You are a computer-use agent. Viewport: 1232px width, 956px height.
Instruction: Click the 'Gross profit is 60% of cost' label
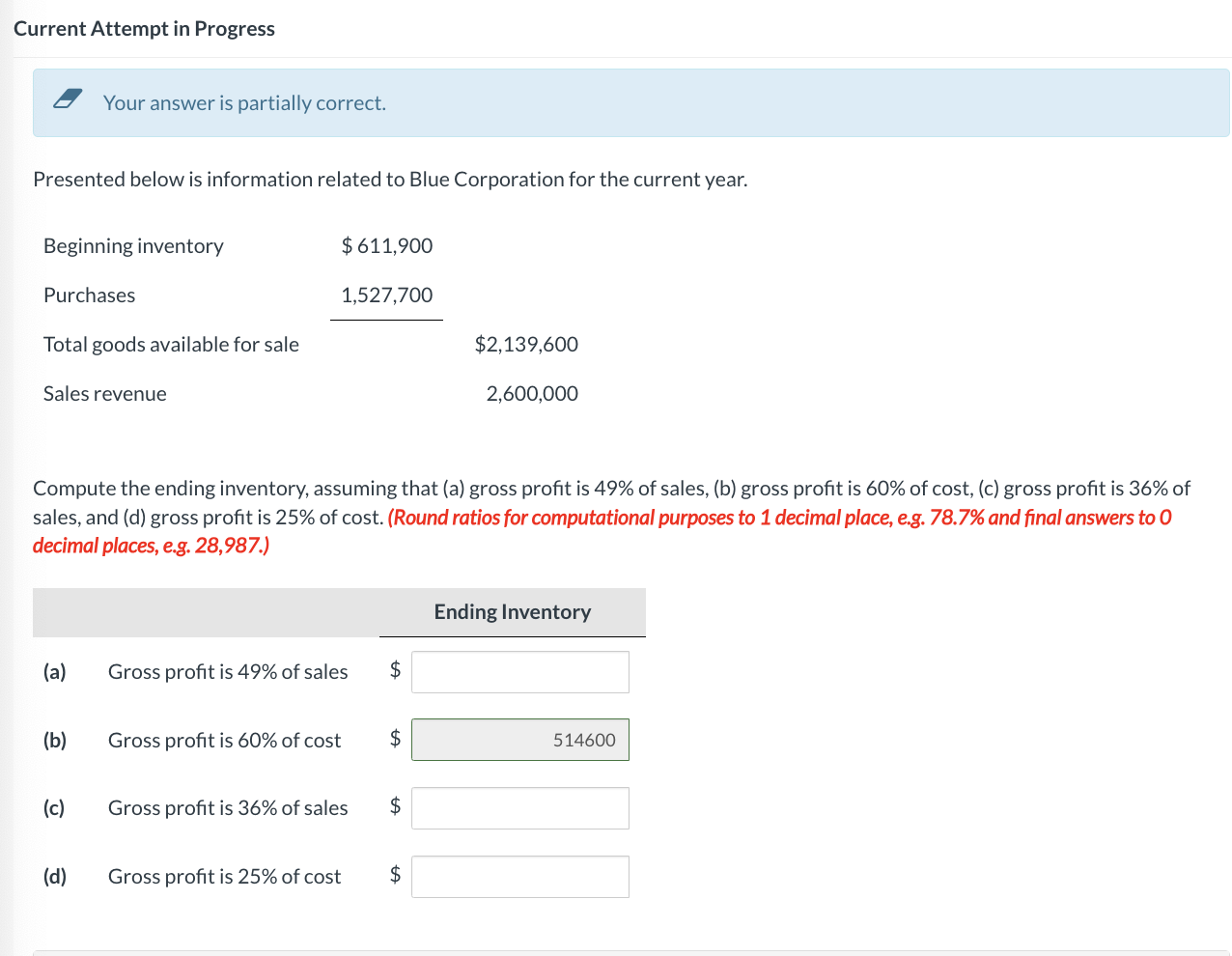click(225, 741)
